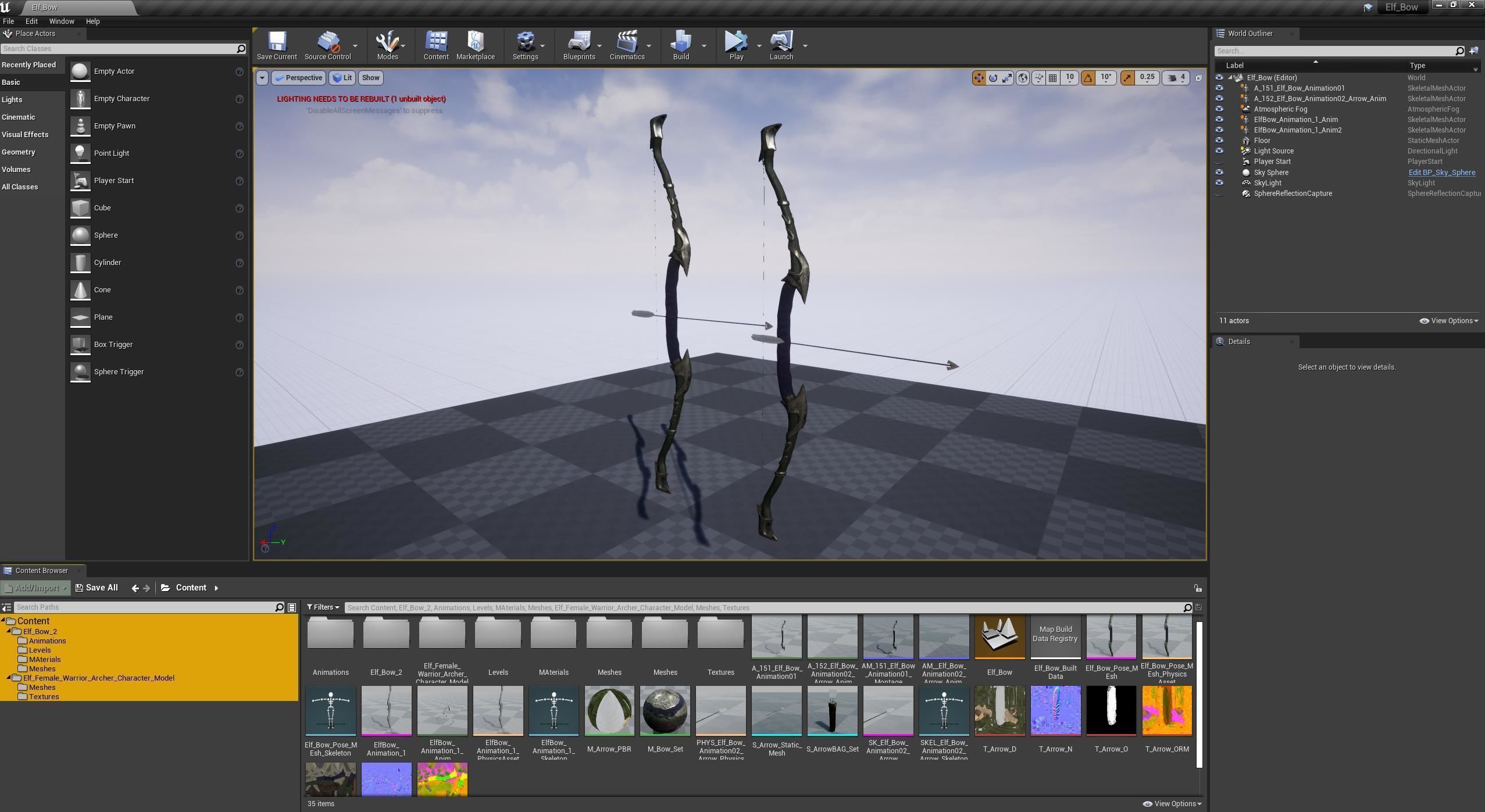Select the rotate transform gizmo tool
Screen dimensions: 1485x812
click(993, 77)
